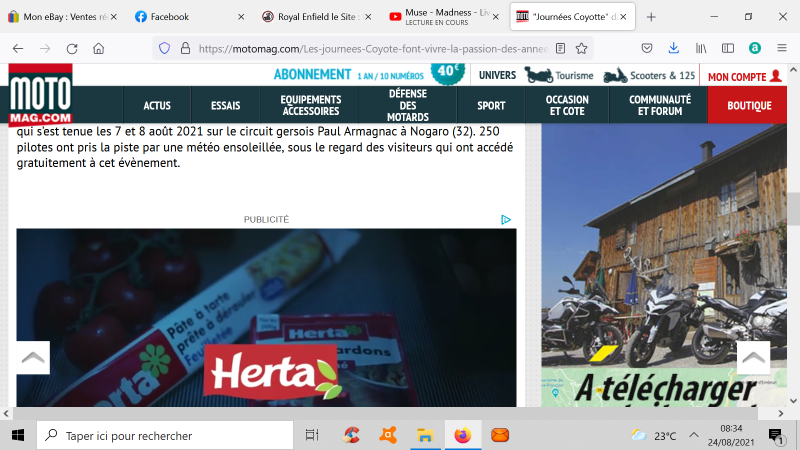
Task: Click the motomag.com address bar
Action: (372, 48)
